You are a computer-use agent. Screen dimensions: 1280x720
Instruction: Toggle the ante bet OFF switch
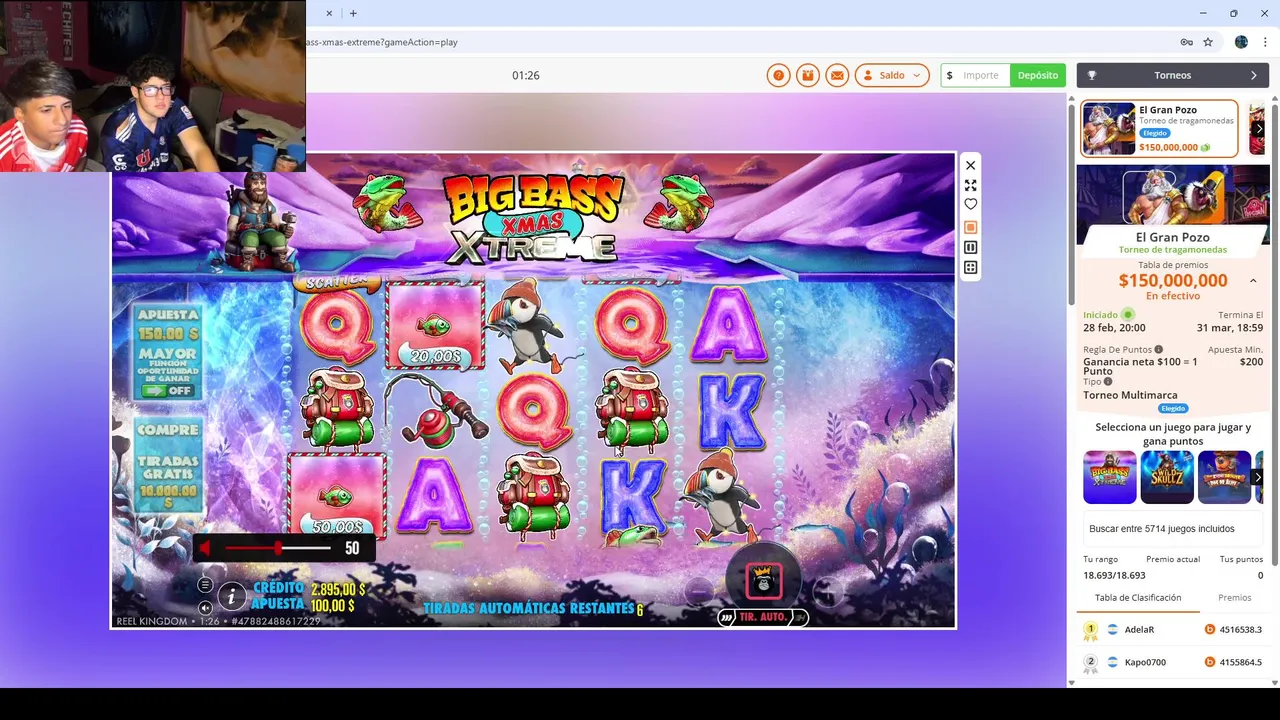point(167,391)
